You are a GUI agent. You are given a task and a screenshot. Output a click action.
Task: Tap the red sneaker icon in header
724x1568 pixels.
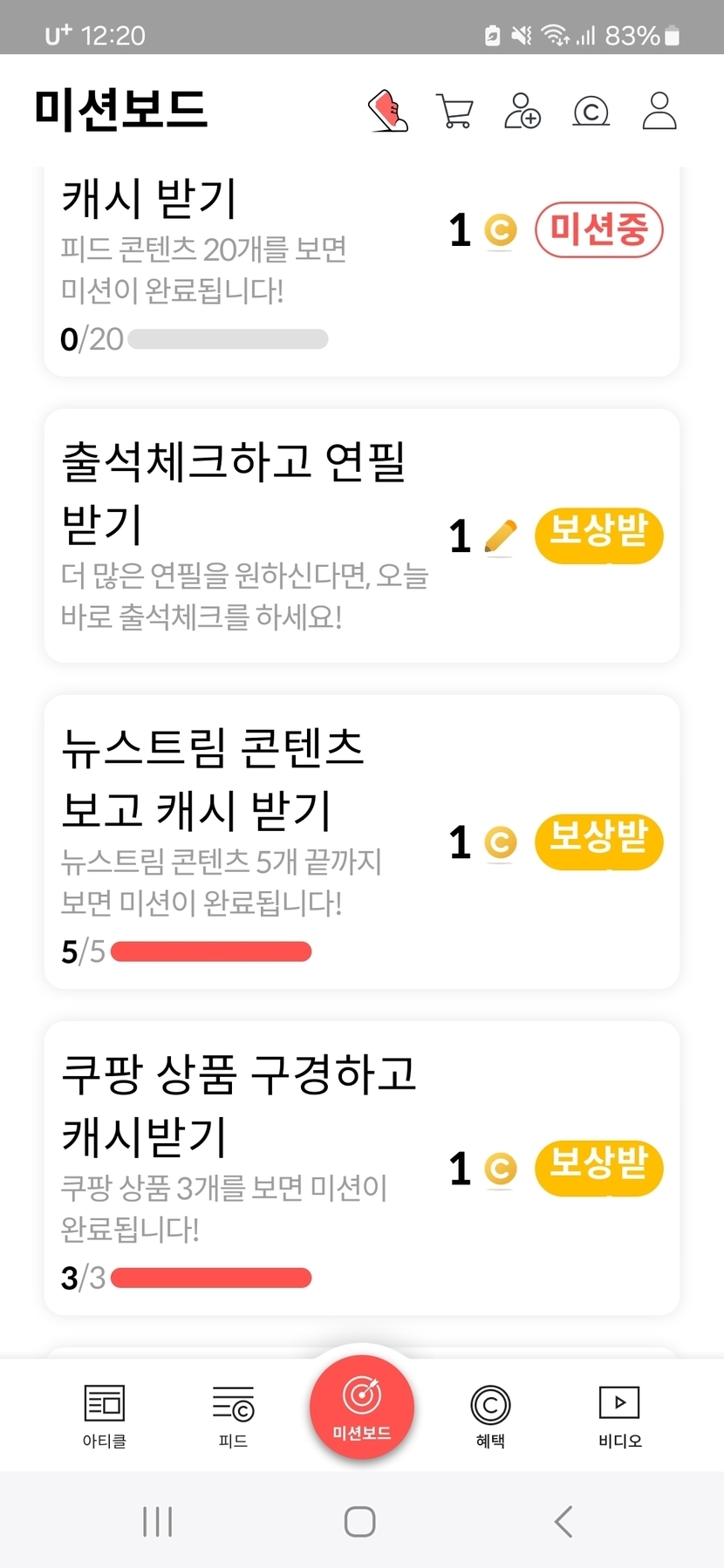(389, 111)
